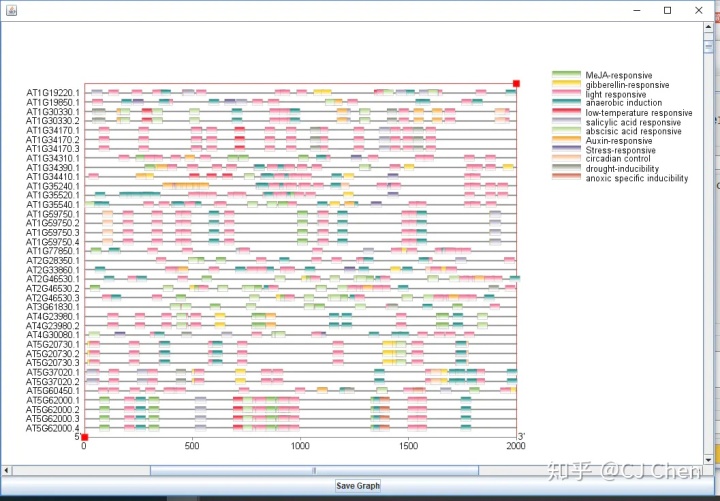720x501 pixels.
Task: Click gene label AT1G19220.1
Action: point(53,93)
